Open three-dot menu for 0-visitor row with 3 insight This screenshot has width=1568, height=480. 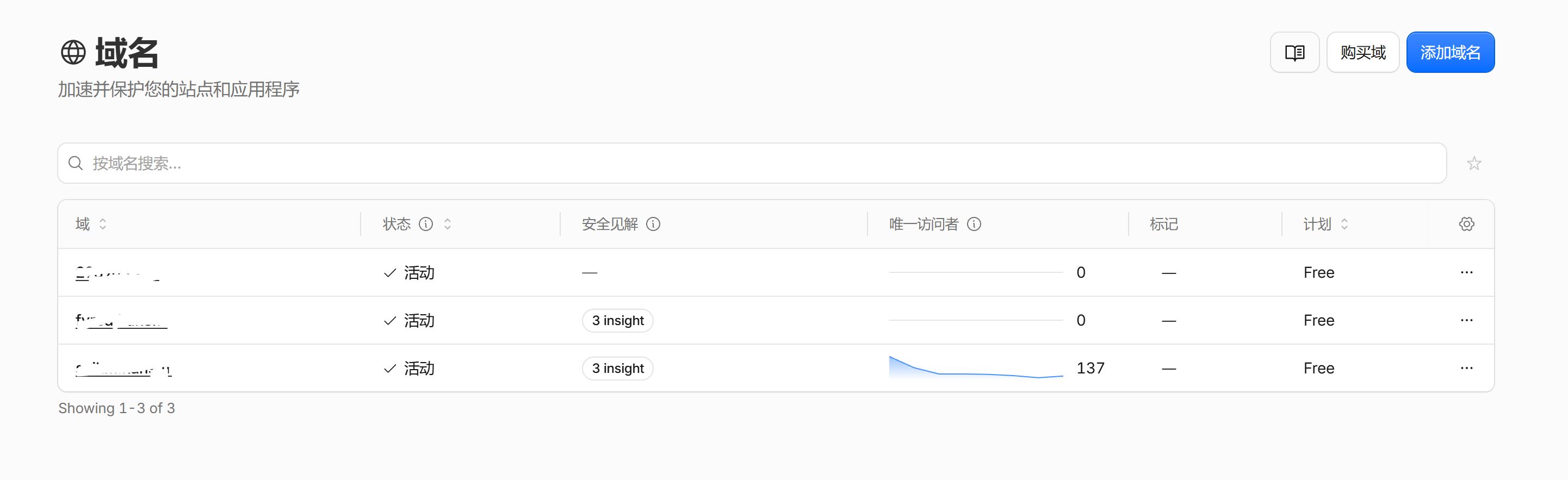tap(1466, 320)
